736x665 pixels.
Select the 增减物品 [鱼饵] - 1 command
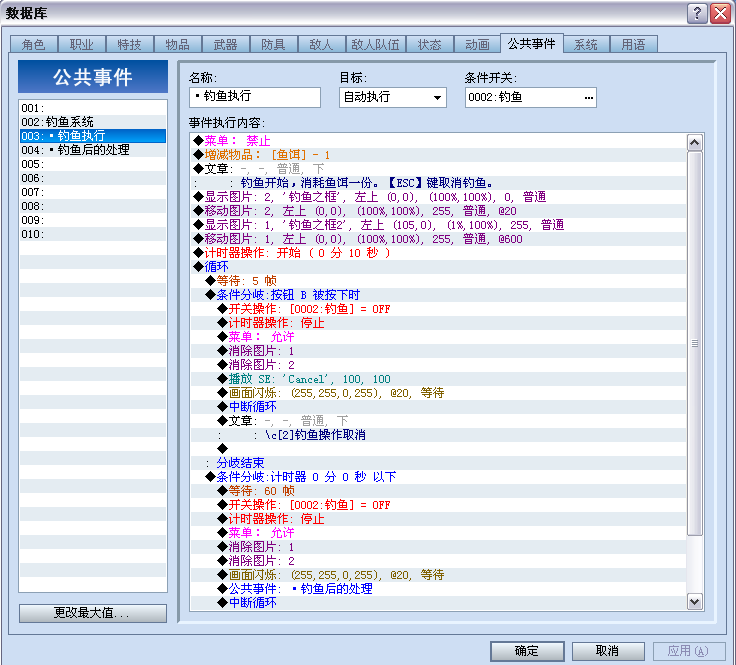438,155
